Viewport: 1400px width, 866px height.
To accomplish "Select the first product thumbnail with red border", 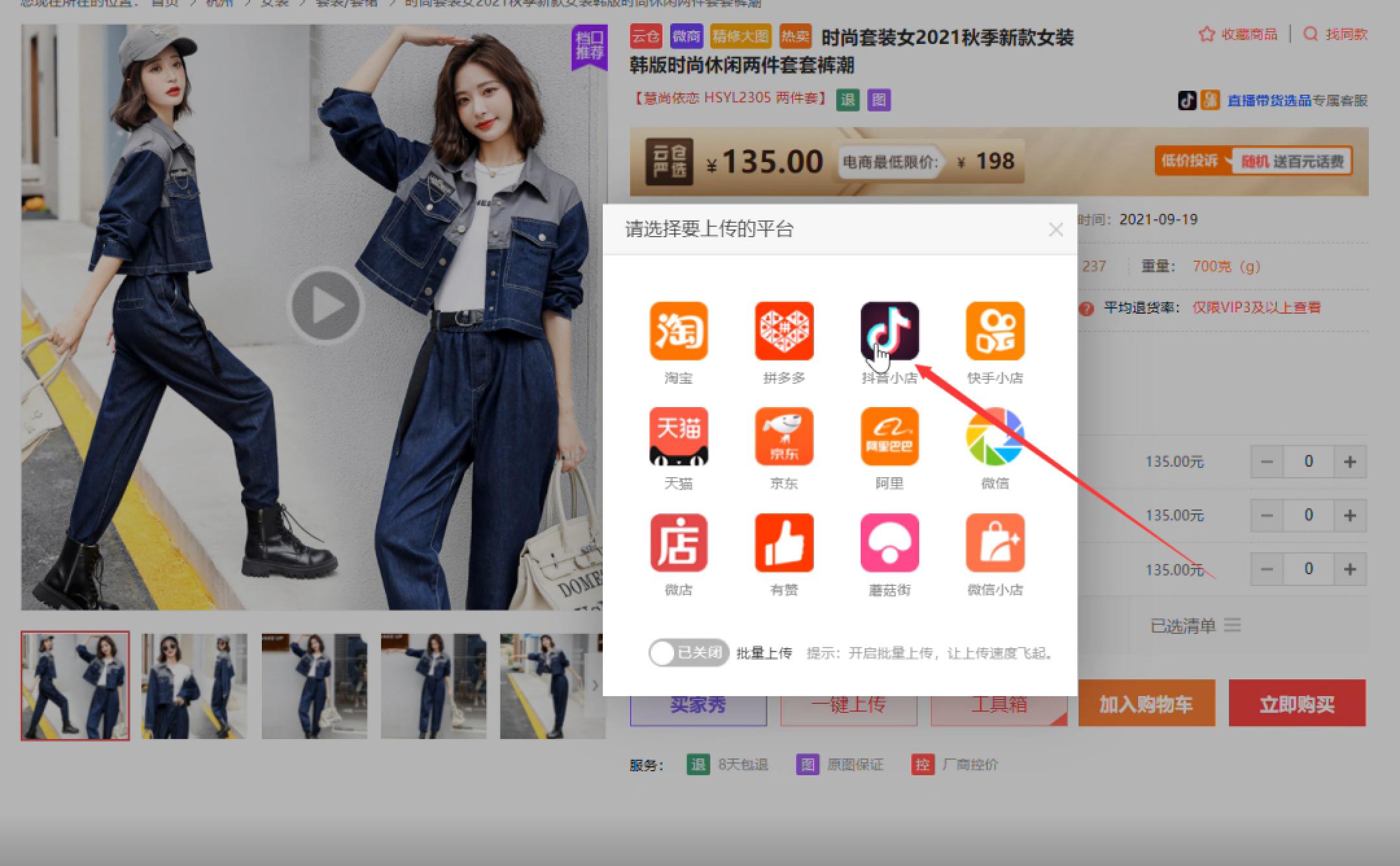I will pyautogui.click(x=75, y=686).
